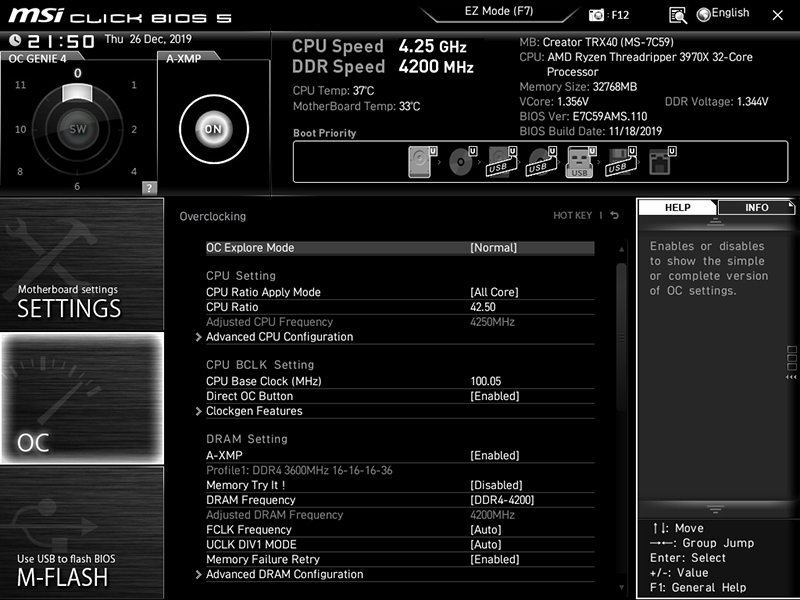Screen dimensions: 800x600
Task: Click the system clock icon
Action: pos(15,40)
